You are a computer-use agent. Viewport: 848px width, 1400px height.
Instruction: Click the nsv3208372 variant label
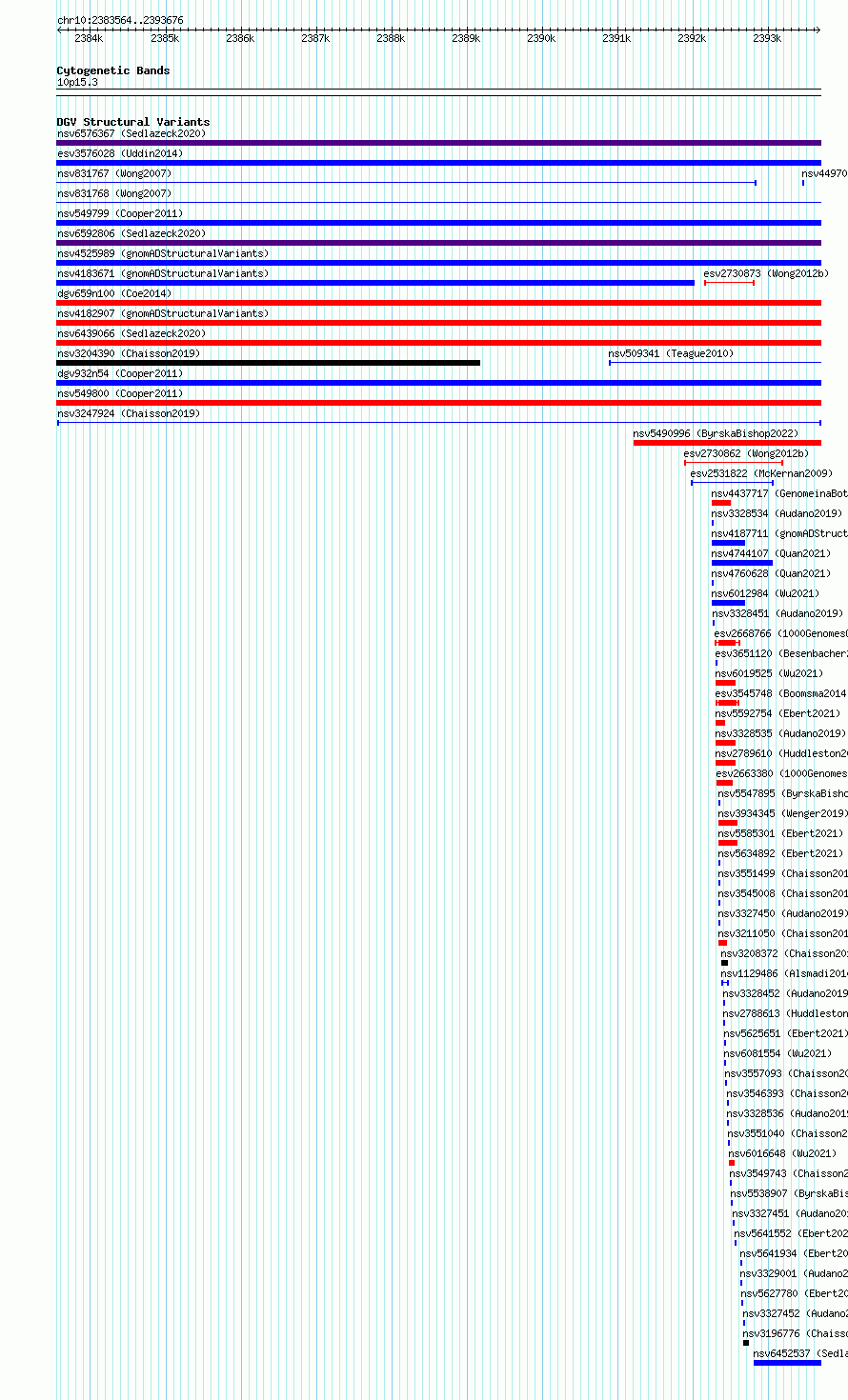(784, 953)
